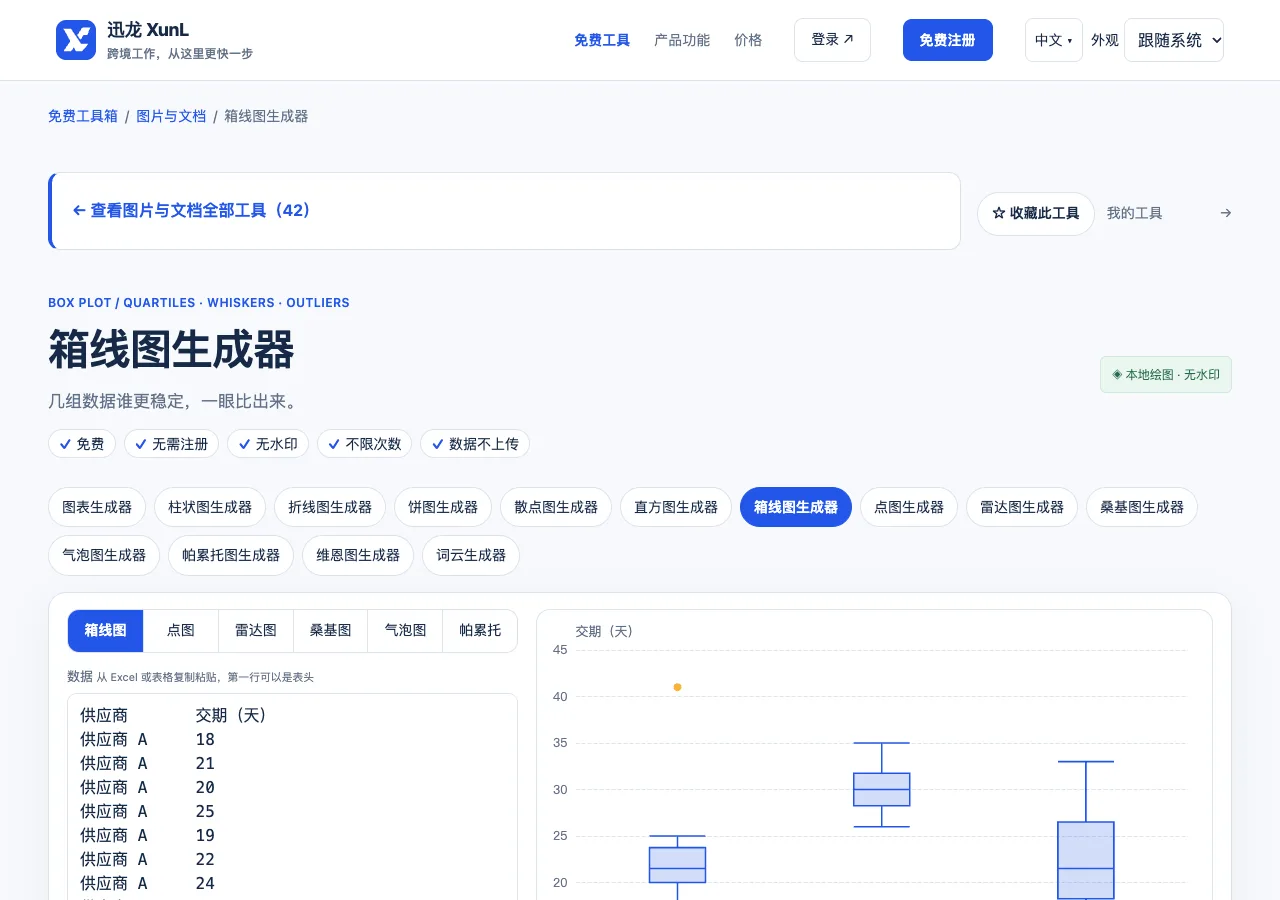1280x900 pixels.
Task: Open the 产品功能 nav item
Action: click(x=682, y=40)
